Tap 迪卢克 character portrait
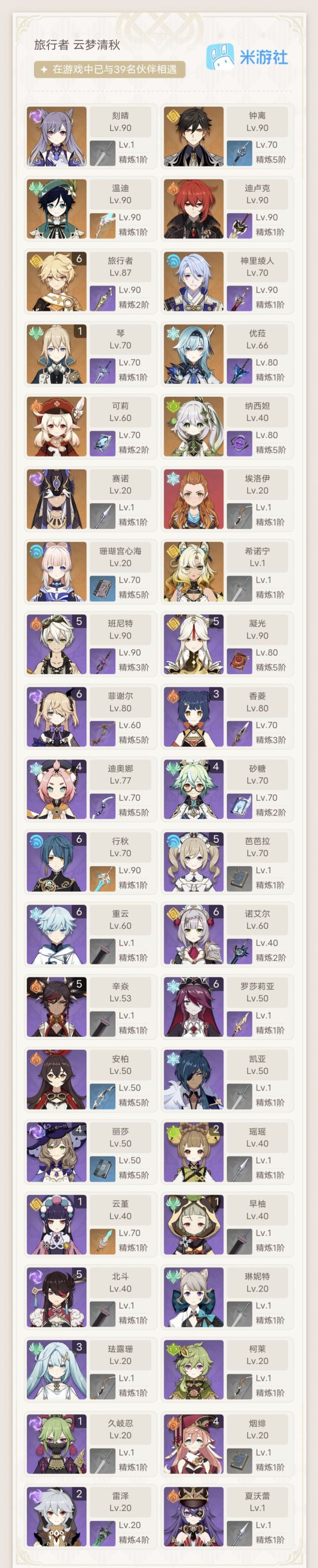 194,209
